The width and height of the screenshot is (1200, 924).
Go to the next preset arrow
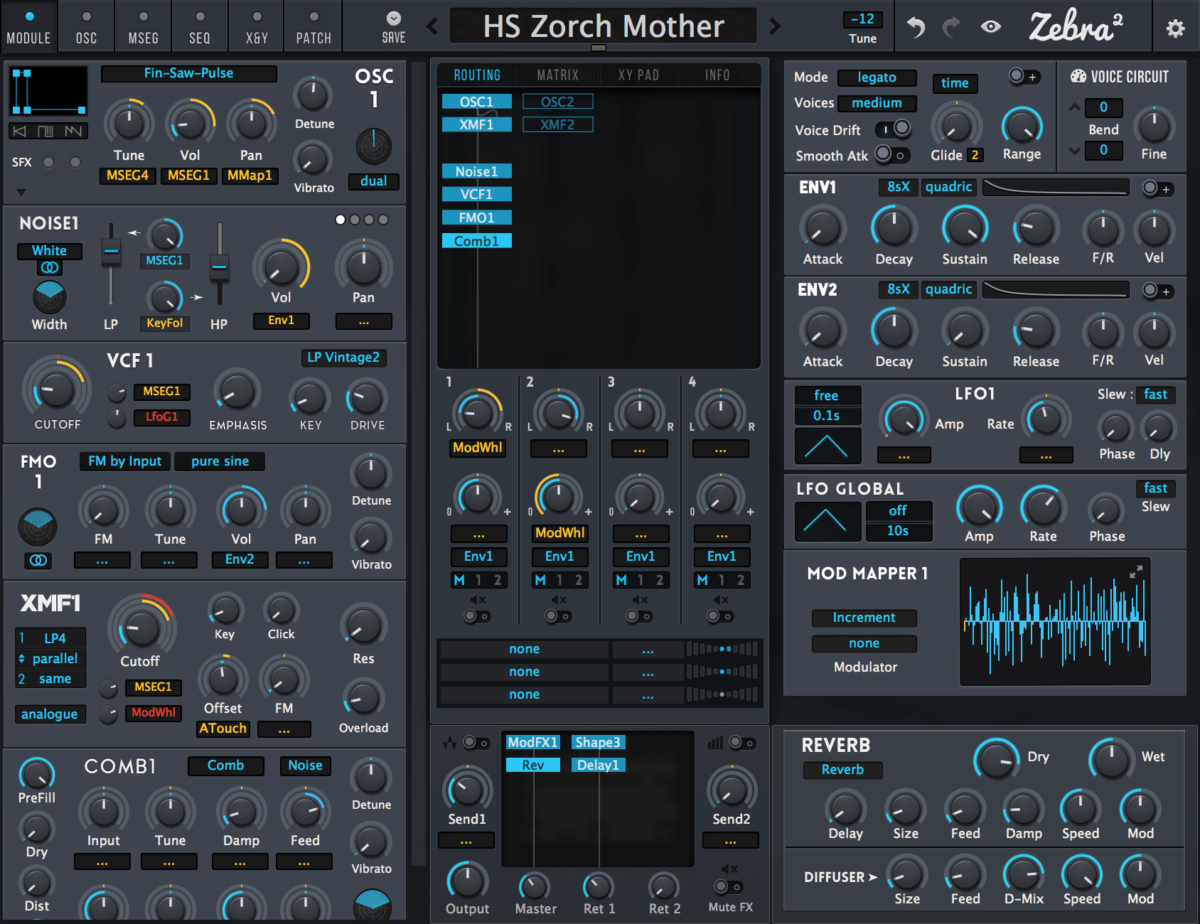click(774, 26)
